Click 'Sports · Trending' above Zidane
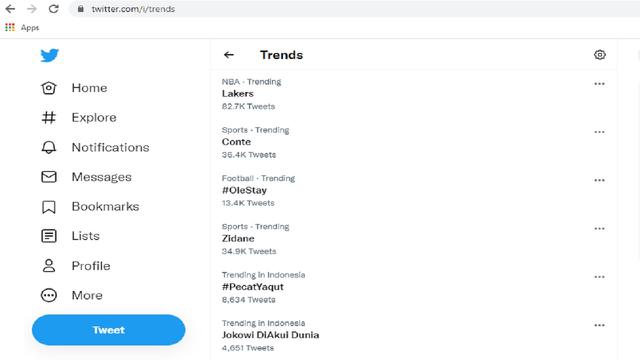 [x=256, y=227]
